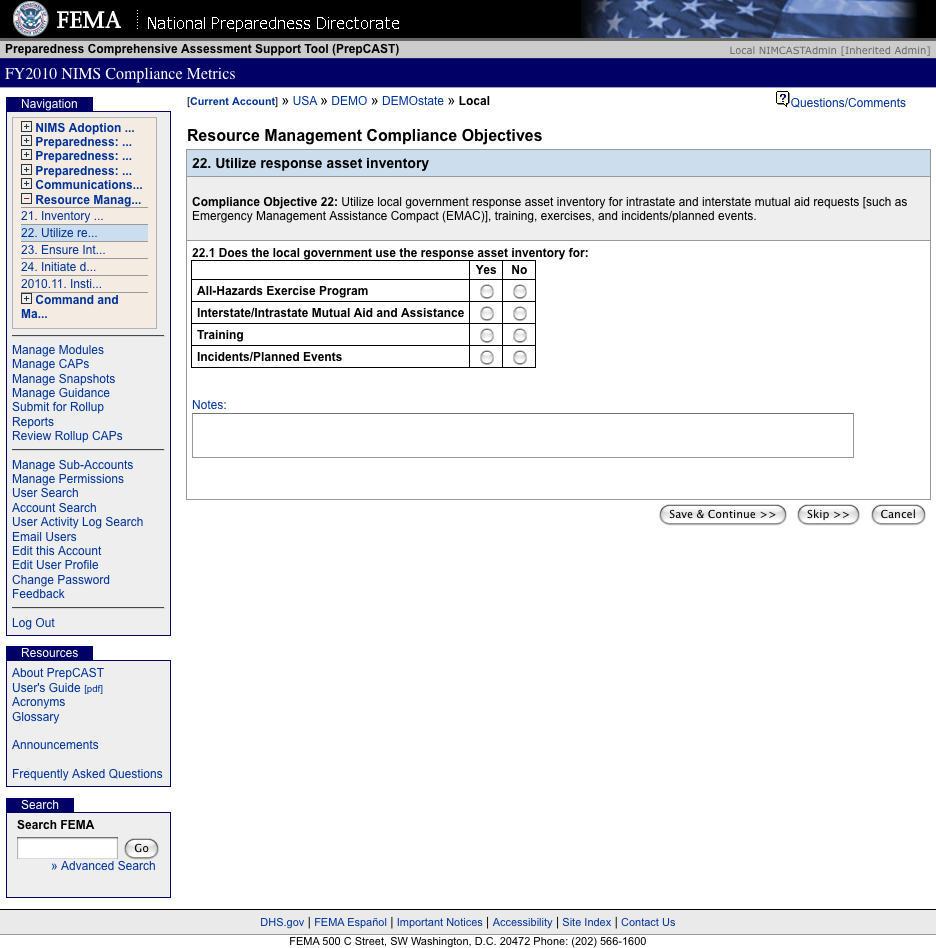This screenshot has width=936, height=948.
Task: Open DHS.gov footer link
Action: click(x=282, y=922)
